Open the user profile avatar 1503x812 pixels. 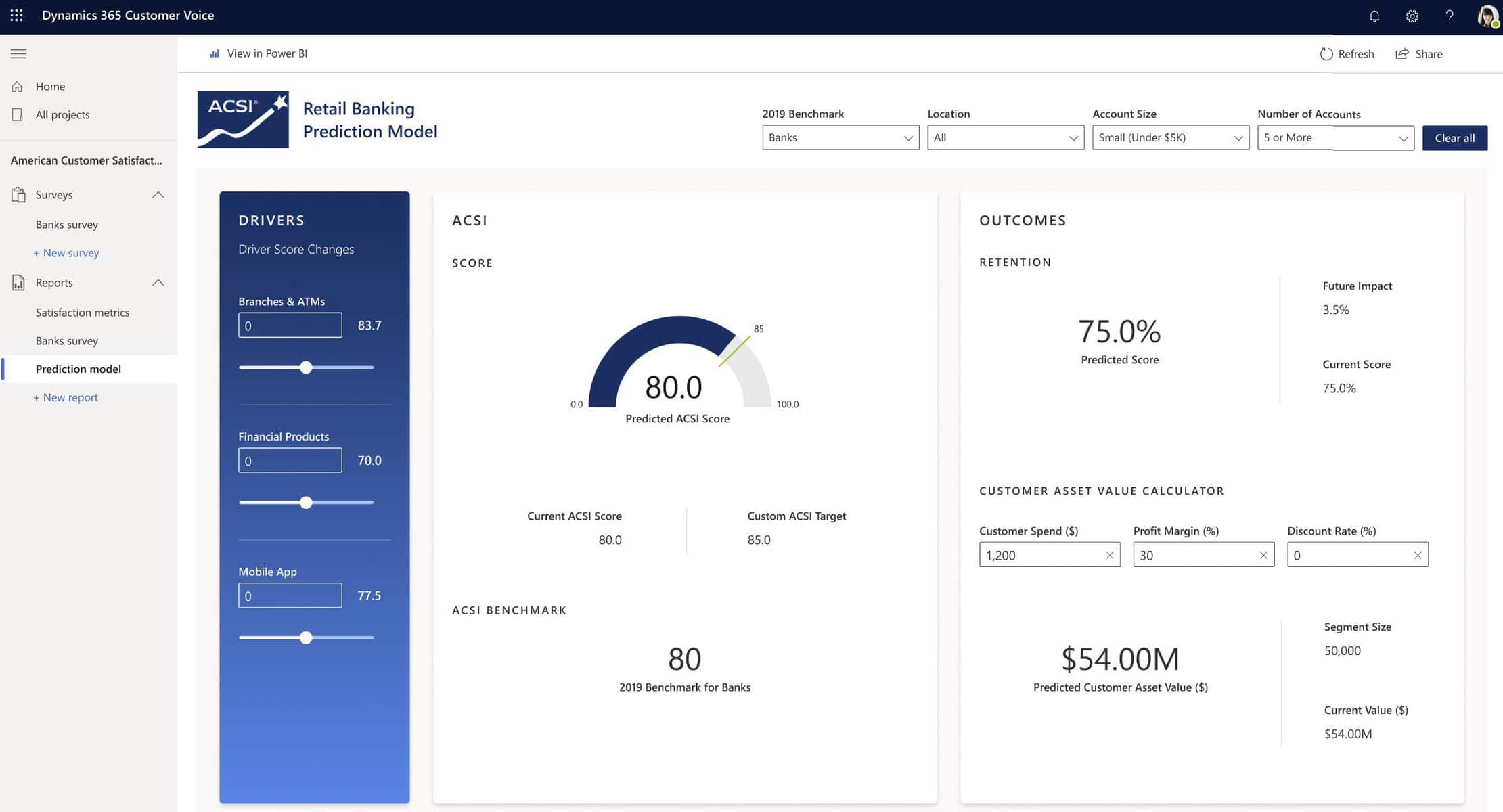click(x=1487, y=16)
